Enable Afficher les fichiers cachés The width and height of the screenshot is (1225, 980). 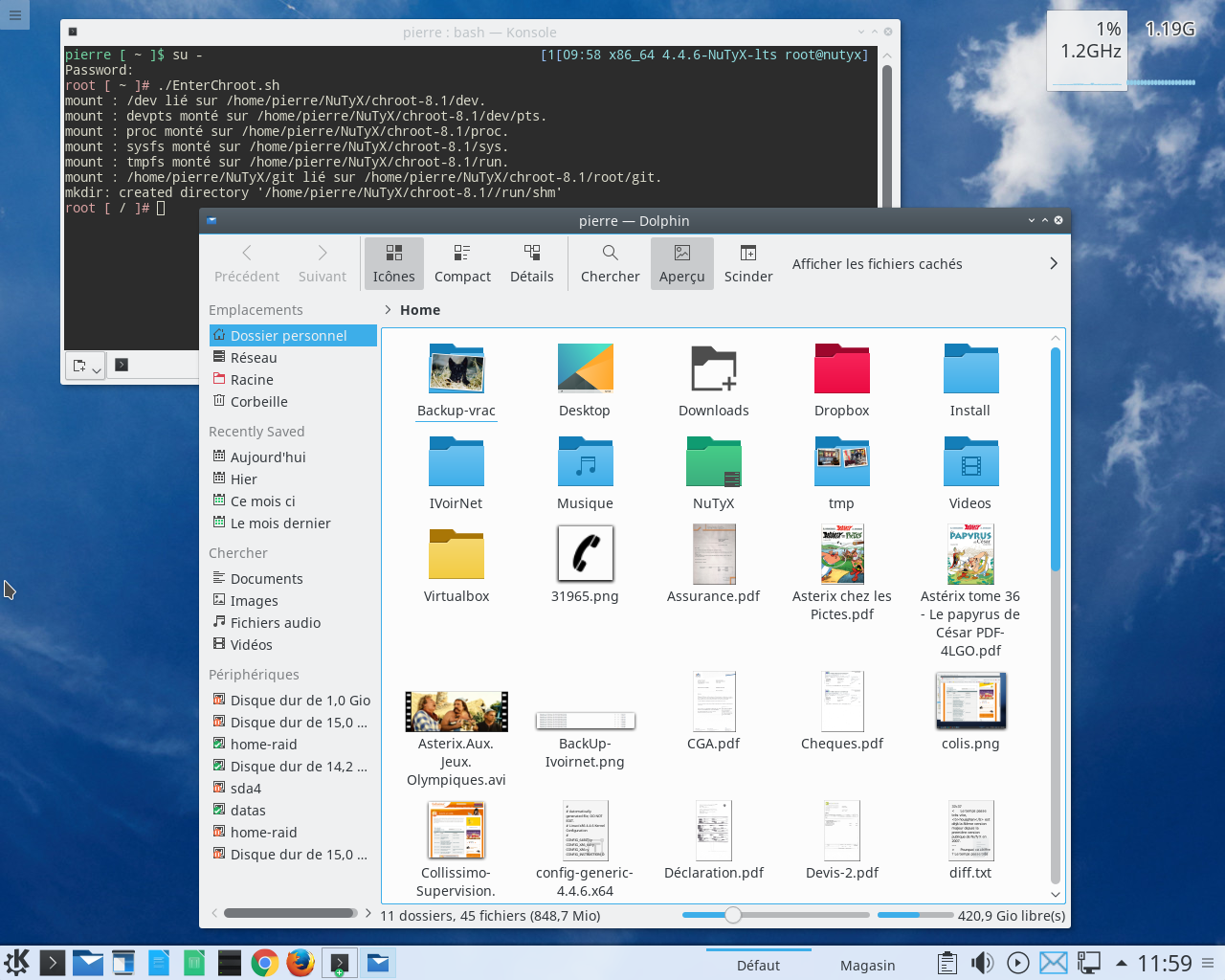pos(876,263)
